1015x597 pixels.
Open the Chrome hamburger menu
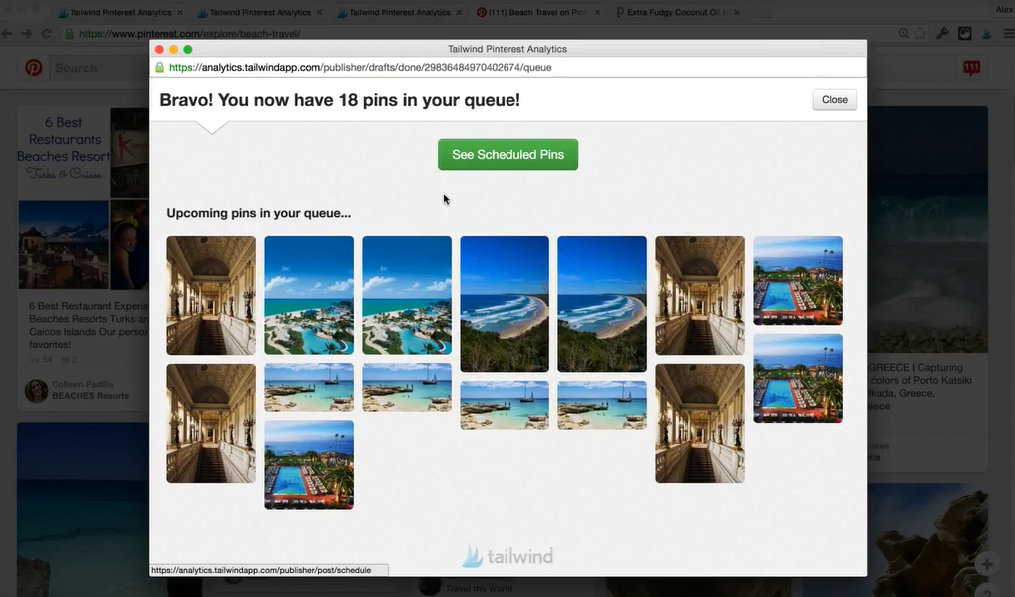[x=1009, y=34]
